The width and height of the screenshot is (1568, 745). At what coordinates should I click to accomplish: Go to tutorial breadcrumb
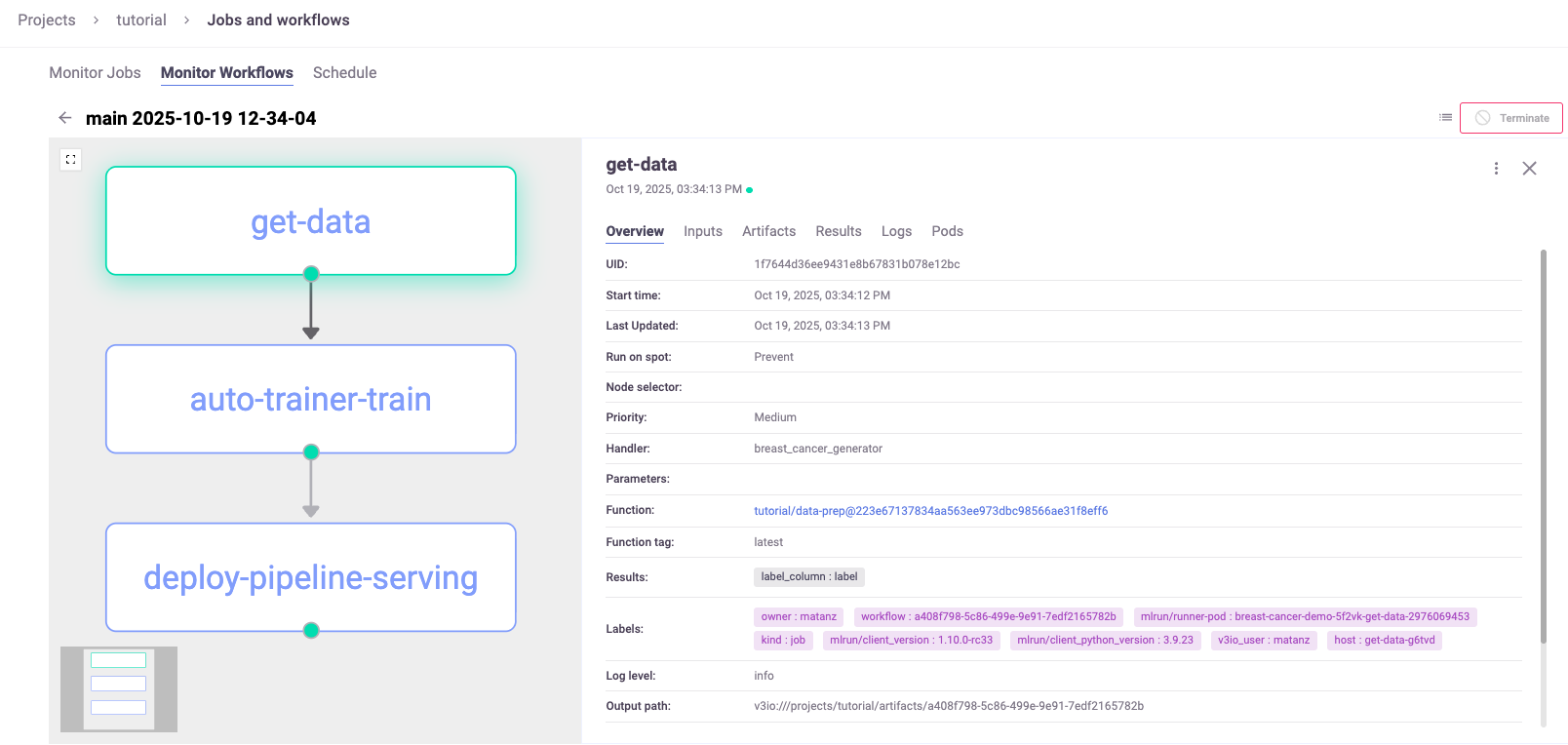click(x=141, y=20)
